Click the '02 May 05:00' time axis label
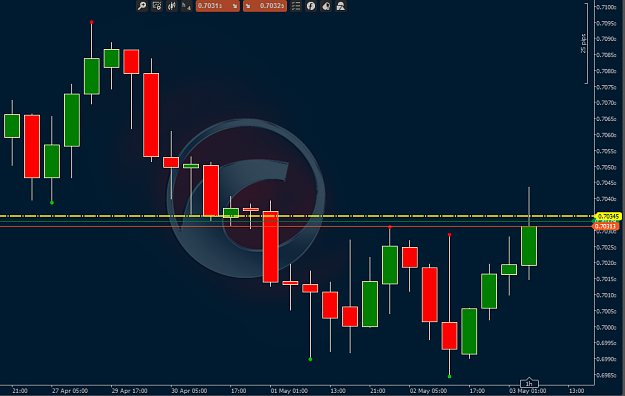Image resolution: width=625 pixels, height=396 pixels. (428, 391)
